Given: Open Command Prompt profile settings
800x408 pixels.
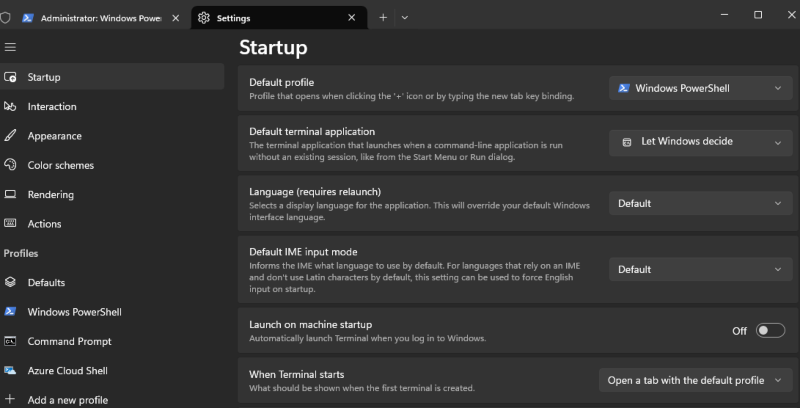Looking at the screenshot, I should coord(112,341).
